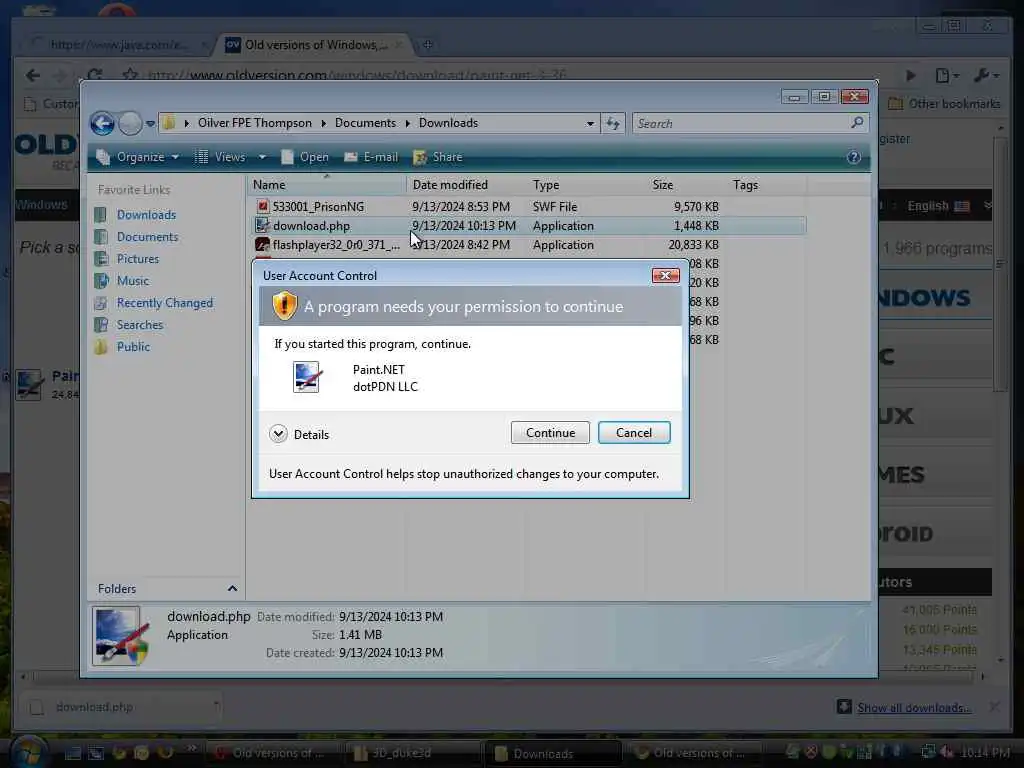Open the address bar history dropdown
The width and height of the screenshot is (1024, 768).
590,123
